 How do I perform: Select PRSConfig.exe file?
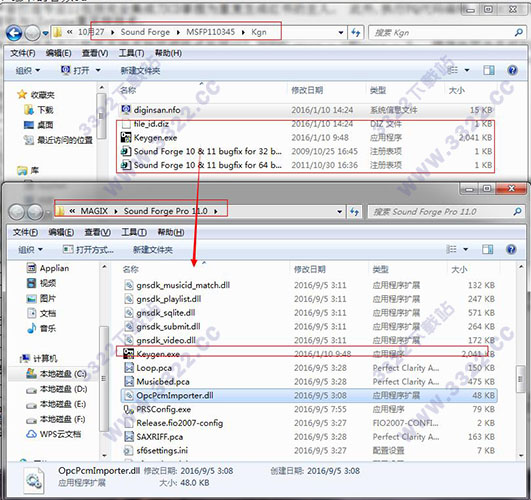click(309, 409)
